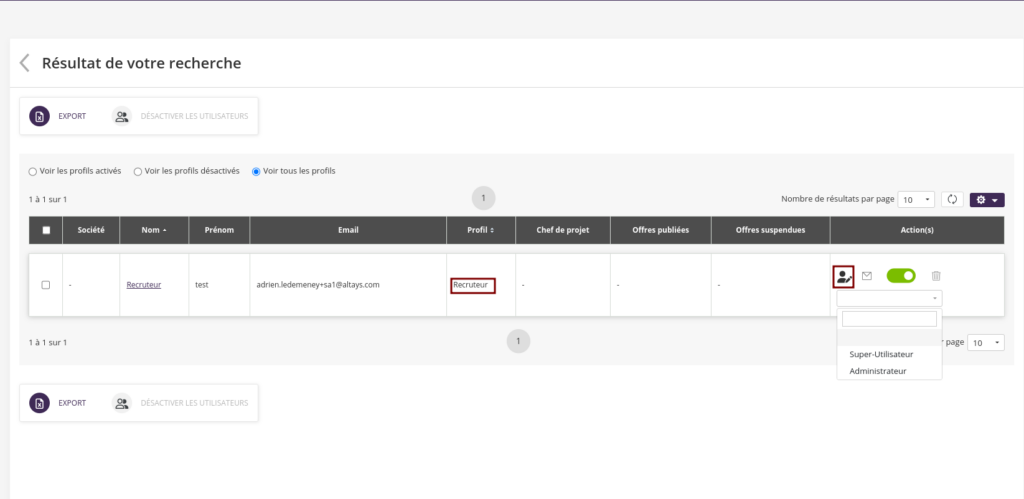The width and height of the screenshot is (1024, 499).
Task: Click the edit user profile icon
Action: 844,276
